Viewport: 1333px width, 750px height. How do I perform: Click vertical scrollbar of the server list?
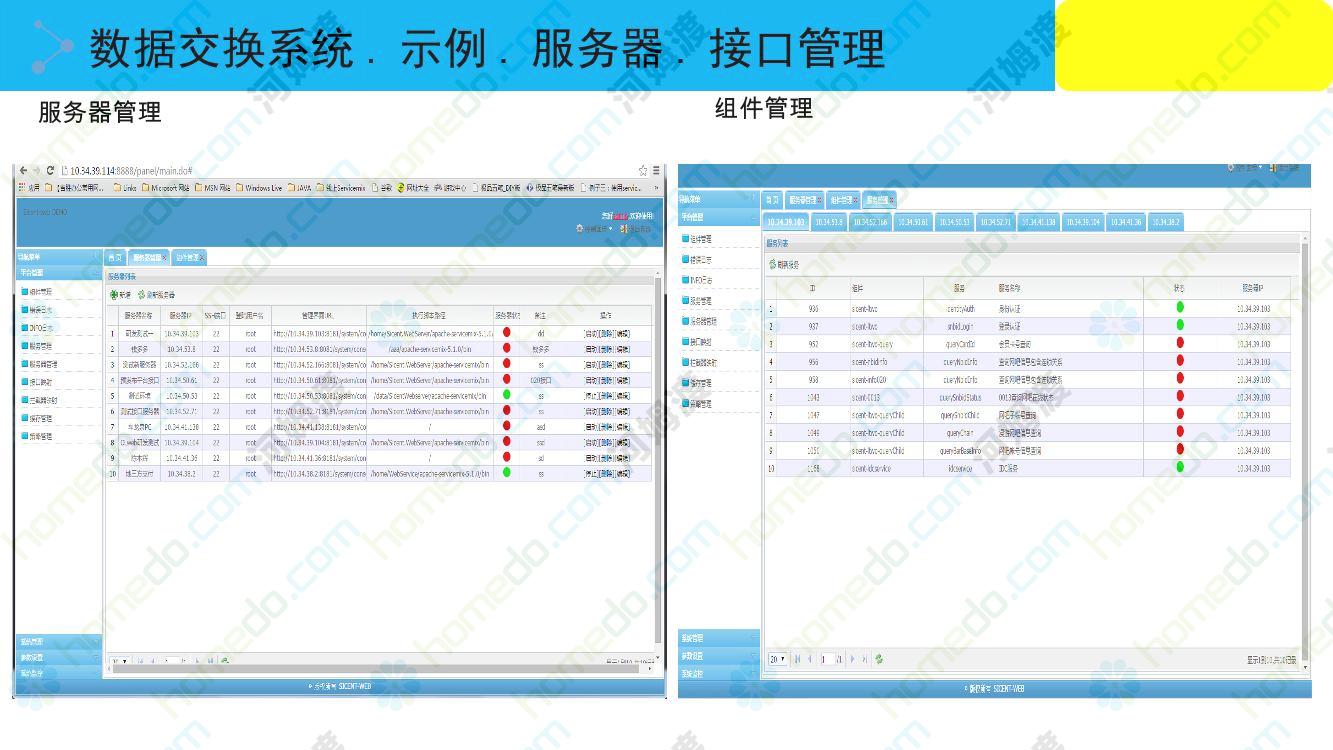pyautogui.click(x=657, y=460)
